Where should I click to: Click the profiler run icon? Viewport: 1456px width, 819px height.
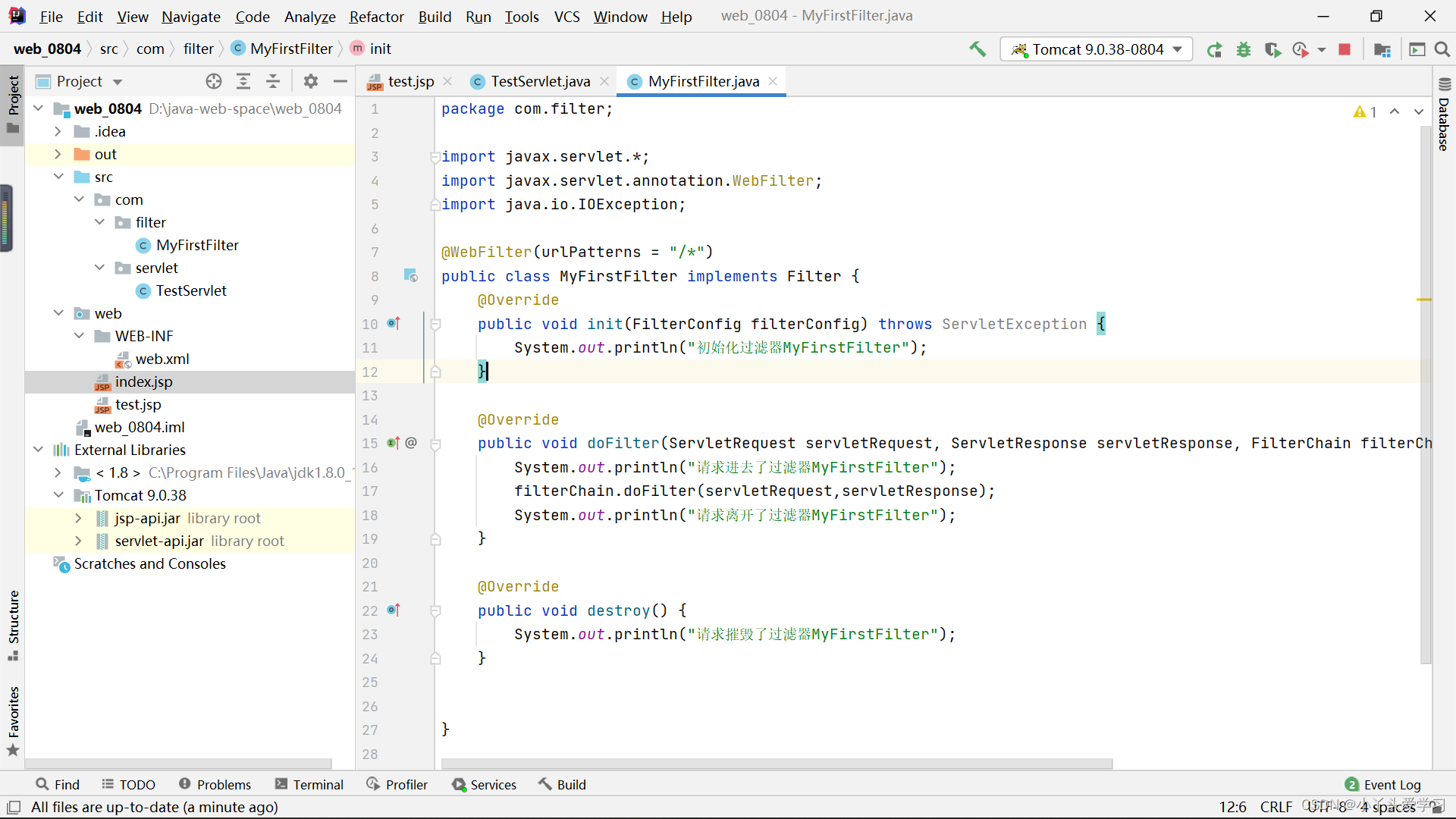pyautogui.click(x=1301, y=49)
